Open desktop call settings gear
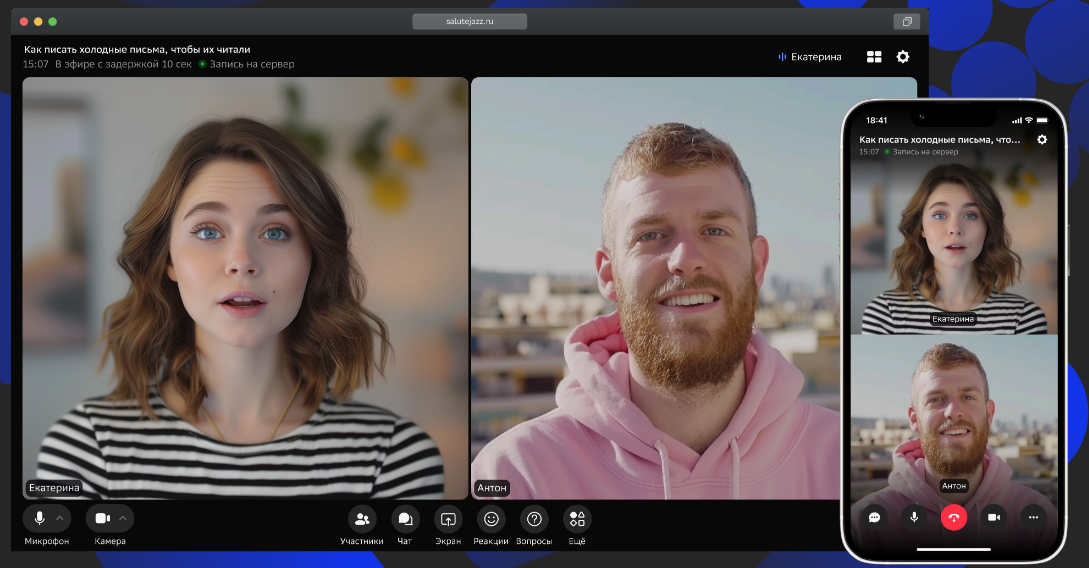The width and height of the screenshot is (1089, 568). 903,57
